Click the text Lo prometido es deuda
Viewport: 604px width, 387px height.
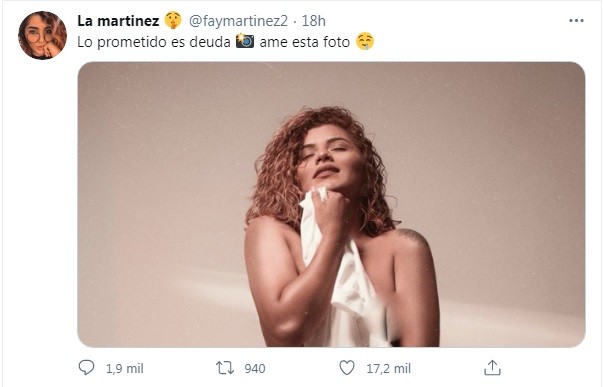[154, 42]
